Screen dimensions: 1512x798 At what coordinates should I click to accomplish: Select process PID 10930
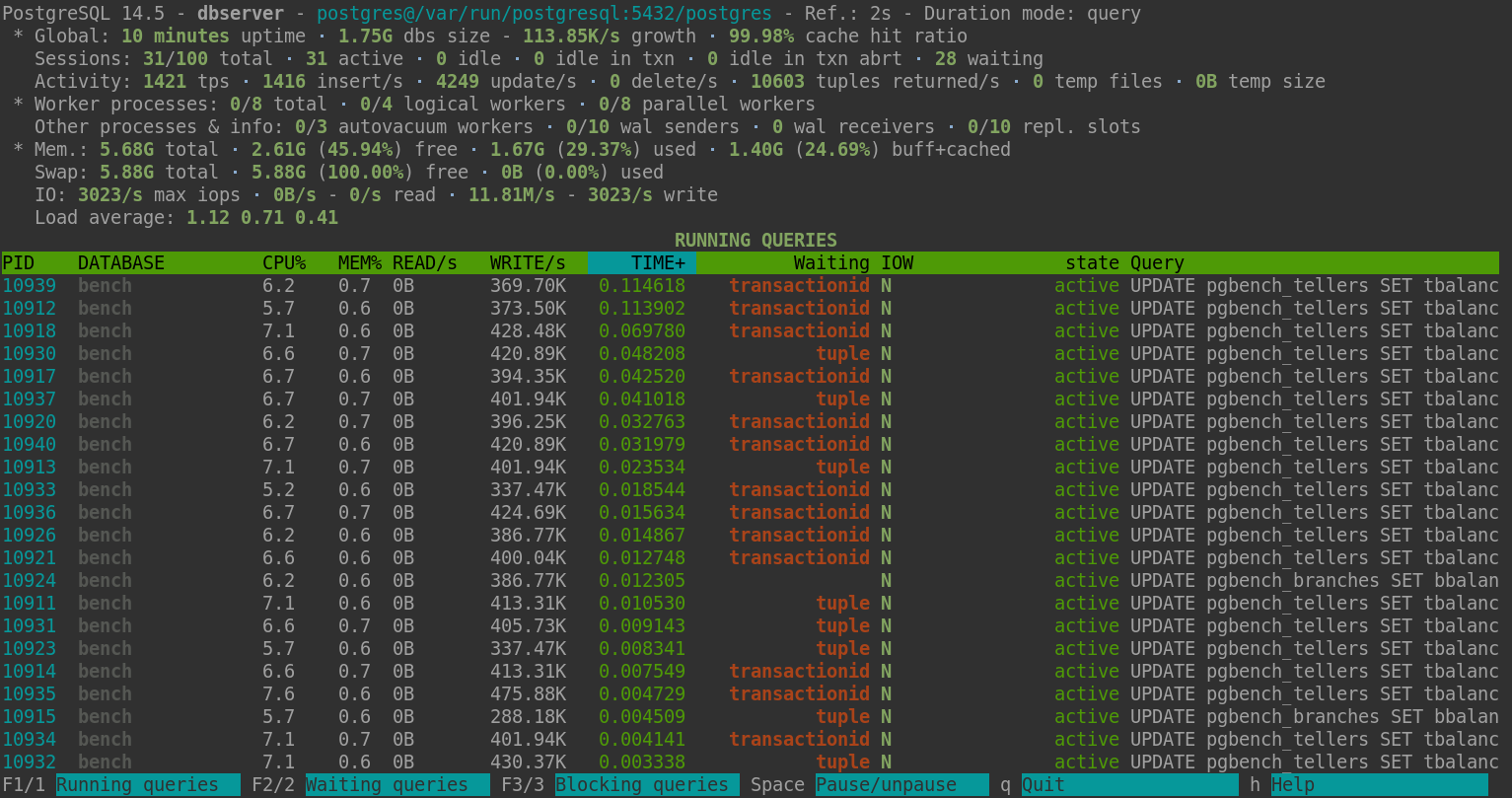(29, 354)
